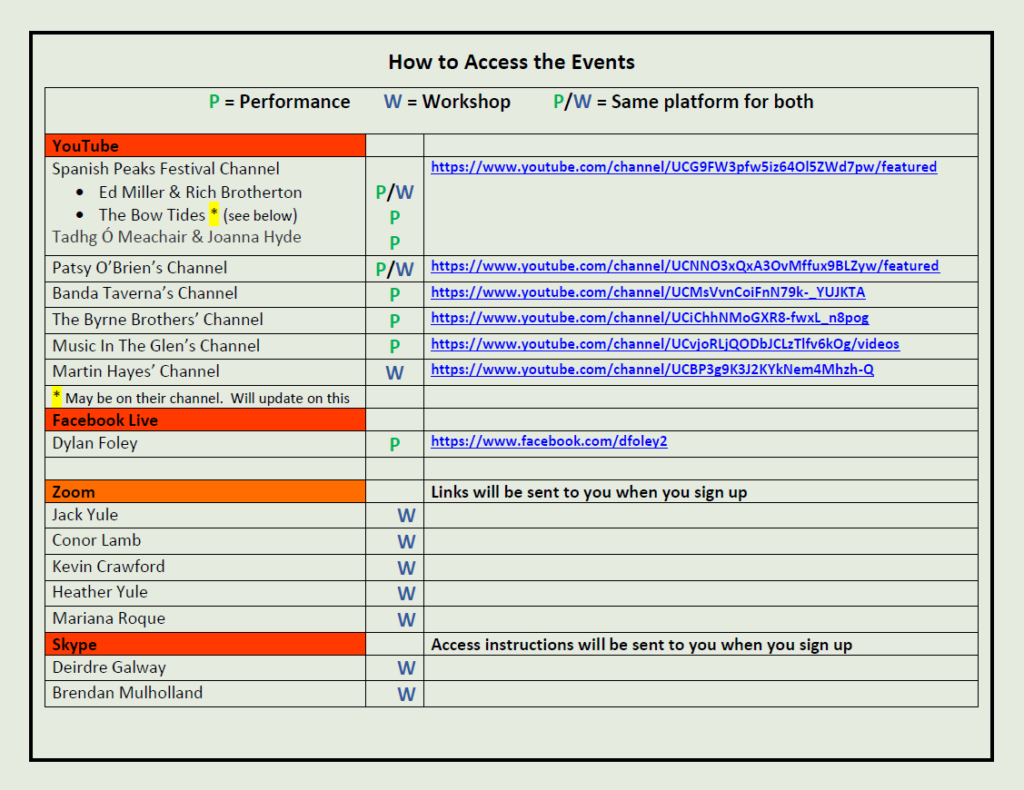The height and width of the screenshot is (790, 1024).
Task: Click the P marker in Dylan Foley's row
Action: pyautogui.click(x=394, y=445)
